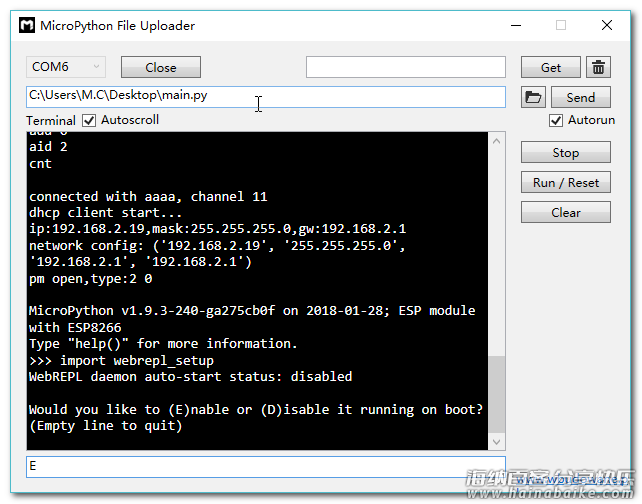Click the 'import webrepl_setup' line in terminal
642x504 pixels.
tap(137, 361)
